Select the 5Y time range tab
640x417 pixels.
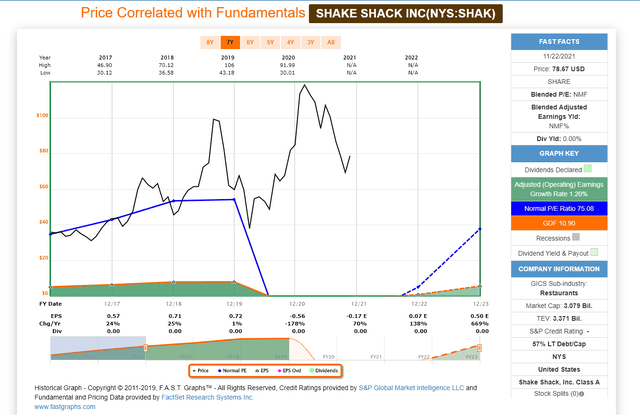[x=270, y=42]
